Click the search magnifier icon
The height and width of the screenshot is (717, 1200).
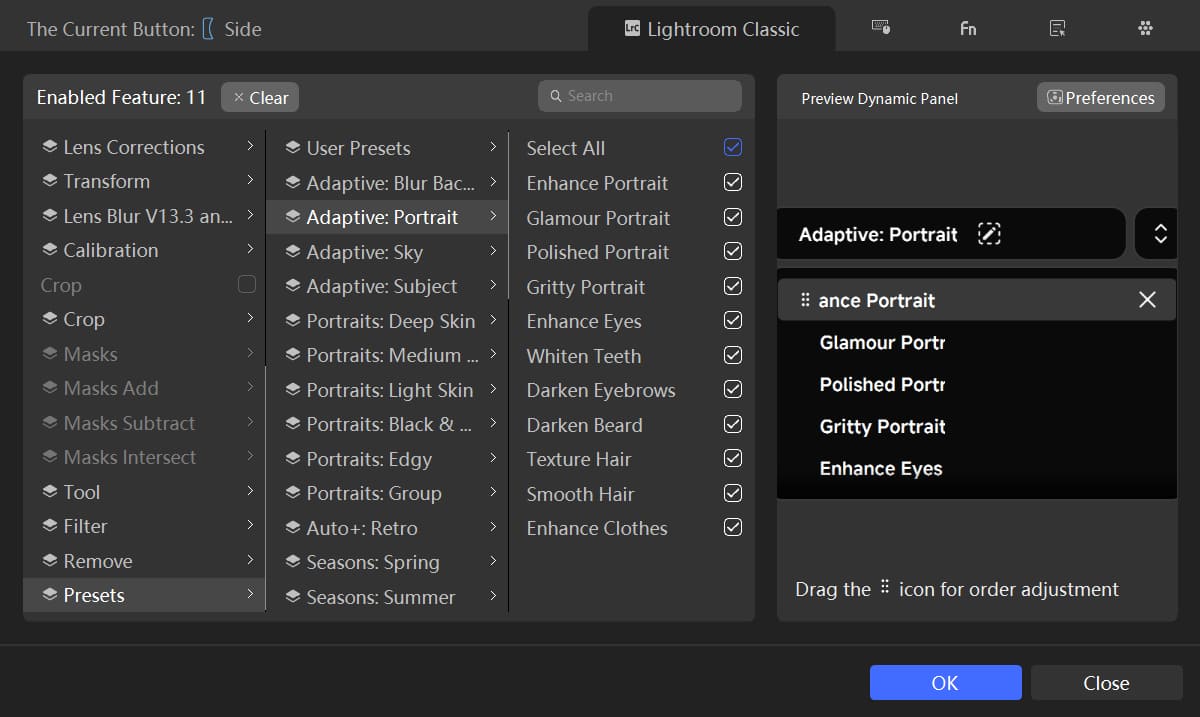coord(556,96)
